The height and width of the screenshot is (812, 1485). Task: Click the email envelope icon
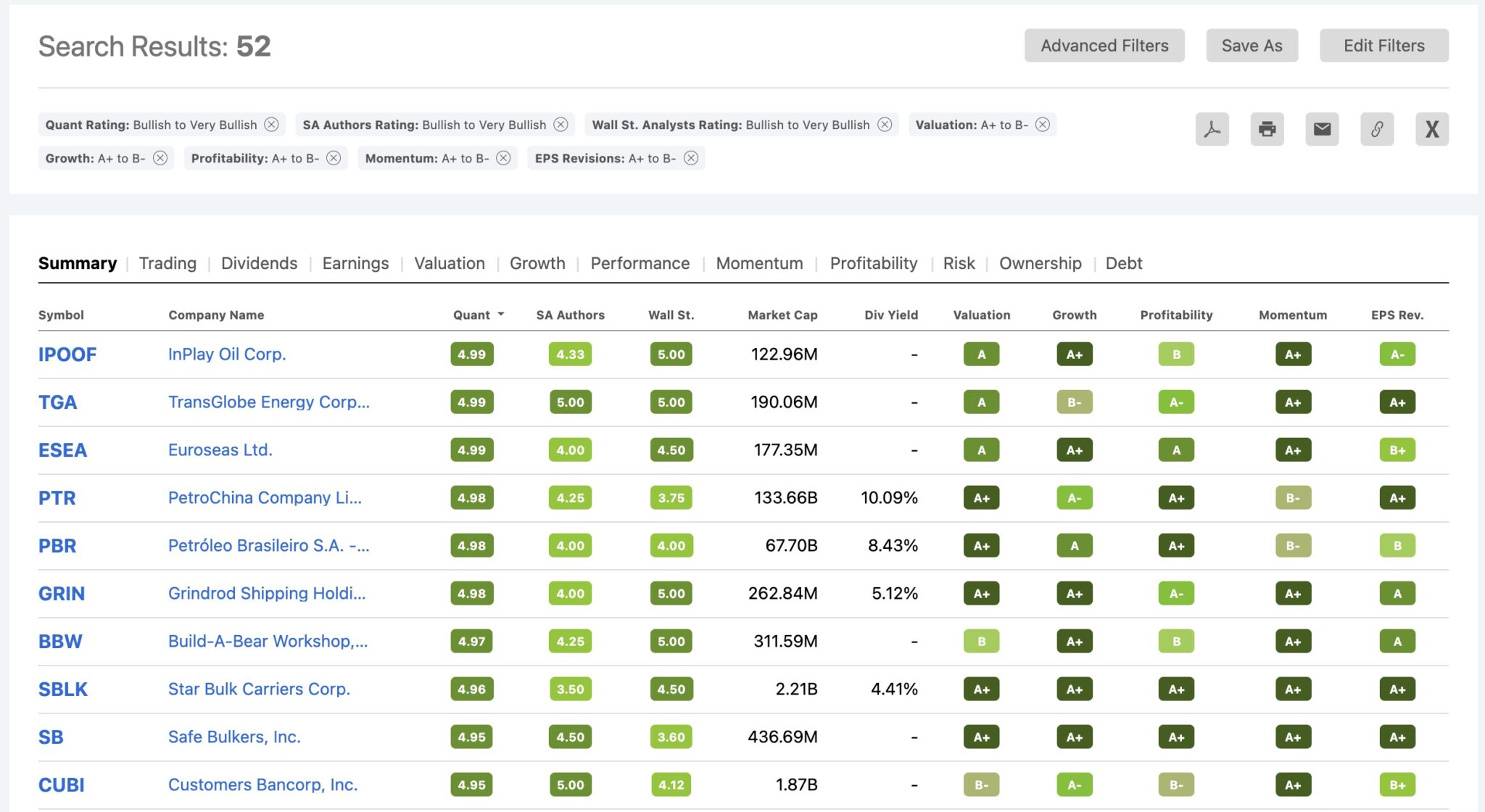click(1322, 129)
